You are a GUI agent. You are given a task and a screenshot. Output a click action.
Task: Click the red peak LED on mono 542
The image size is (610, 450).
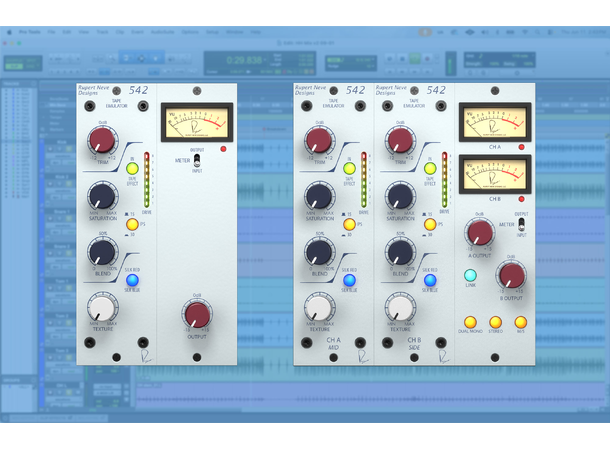coord(223,149)
